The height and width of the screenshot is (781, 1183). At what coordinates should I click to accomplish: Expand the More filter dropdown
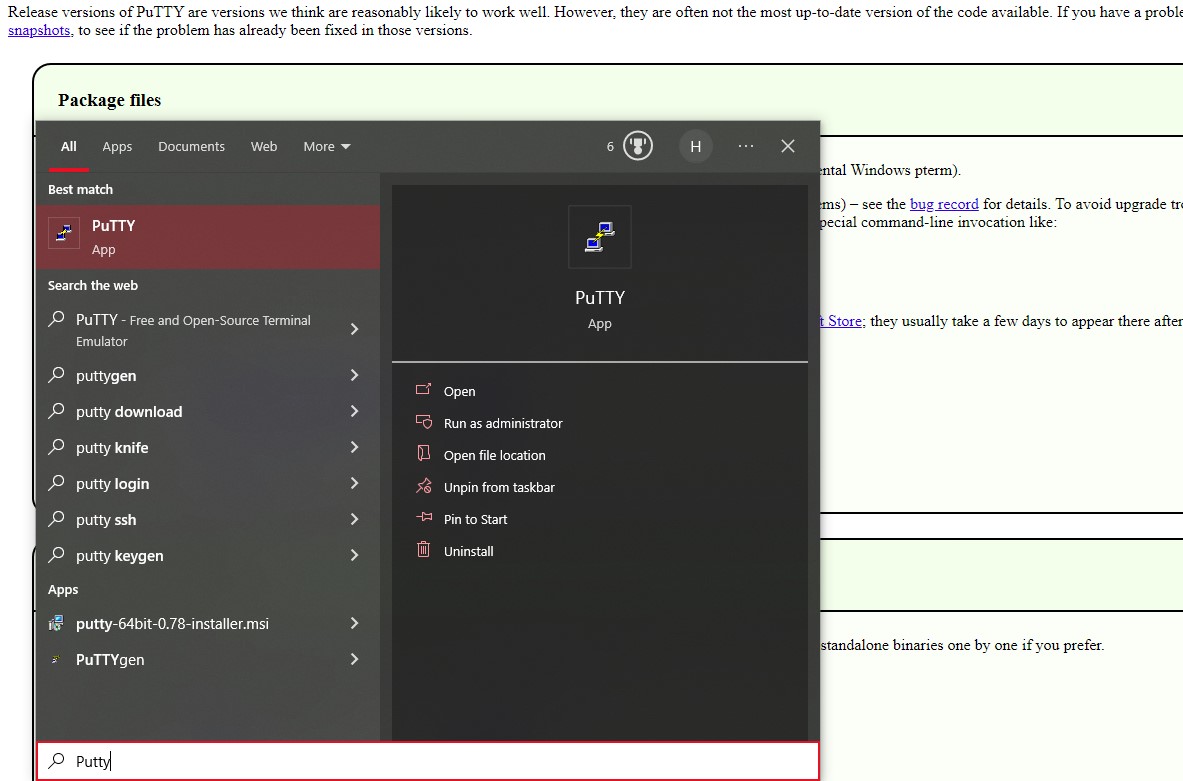click(x=327, y=146)
